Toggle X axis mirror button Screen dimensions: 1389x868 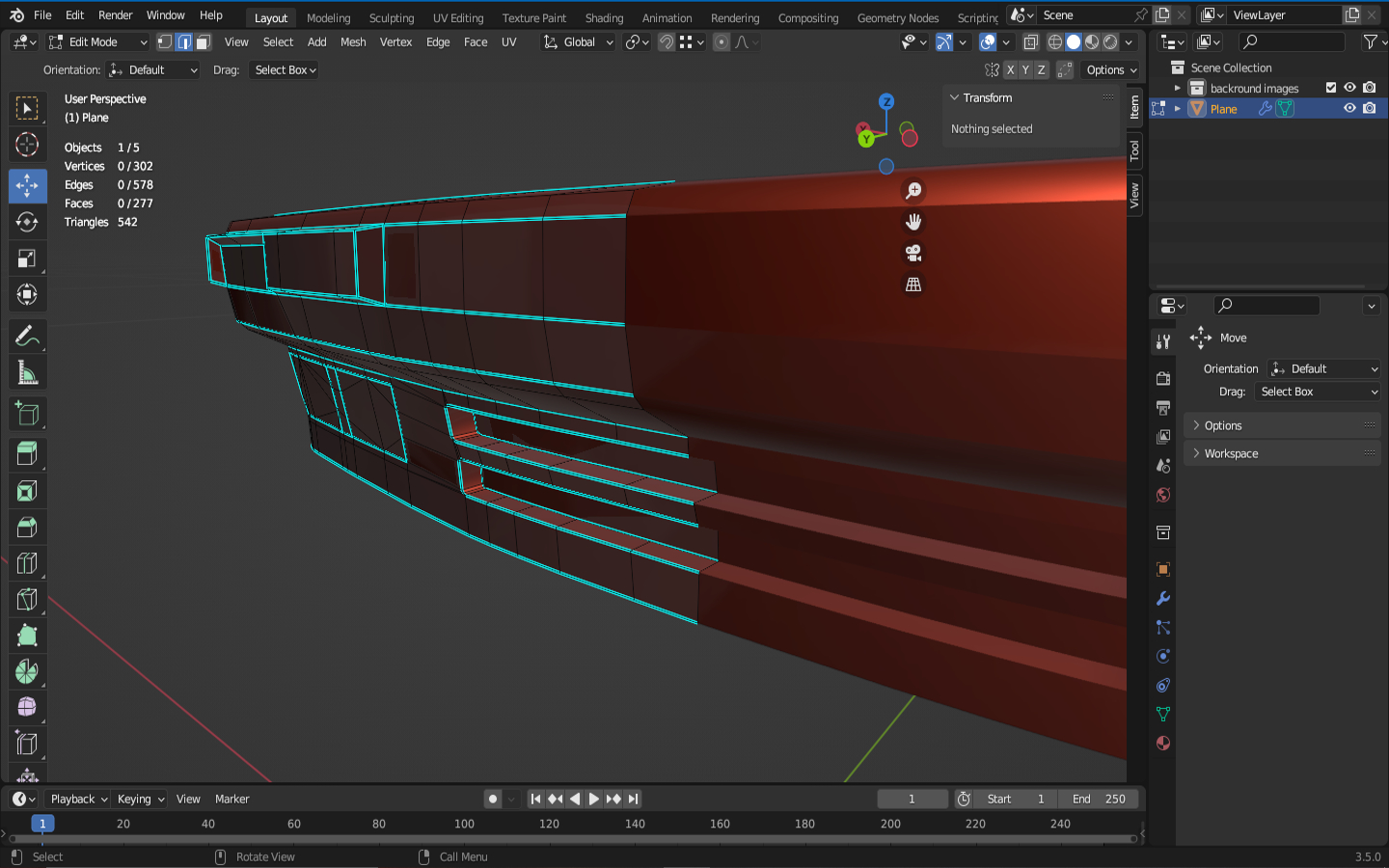(x=1010, y=70)
